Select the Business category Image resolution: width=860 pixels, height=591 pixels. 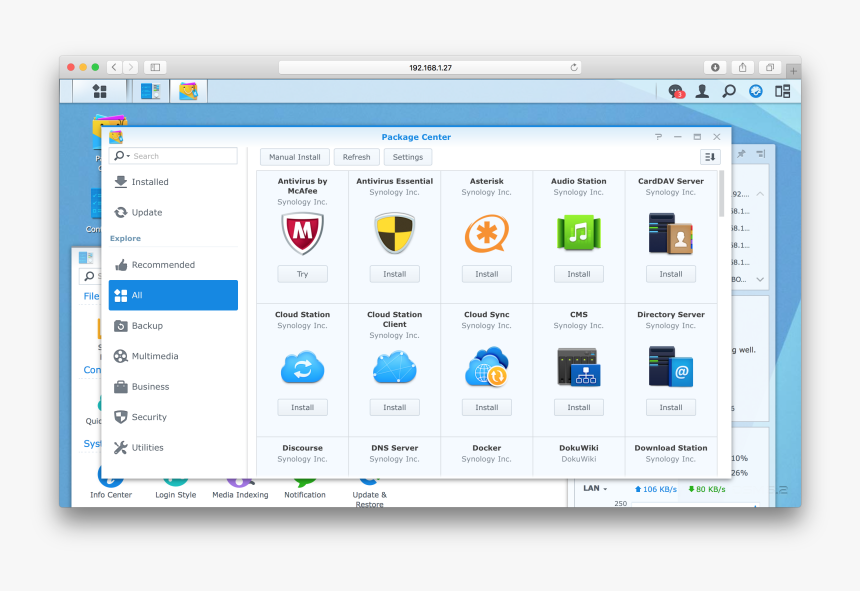[x=173, y=387]
